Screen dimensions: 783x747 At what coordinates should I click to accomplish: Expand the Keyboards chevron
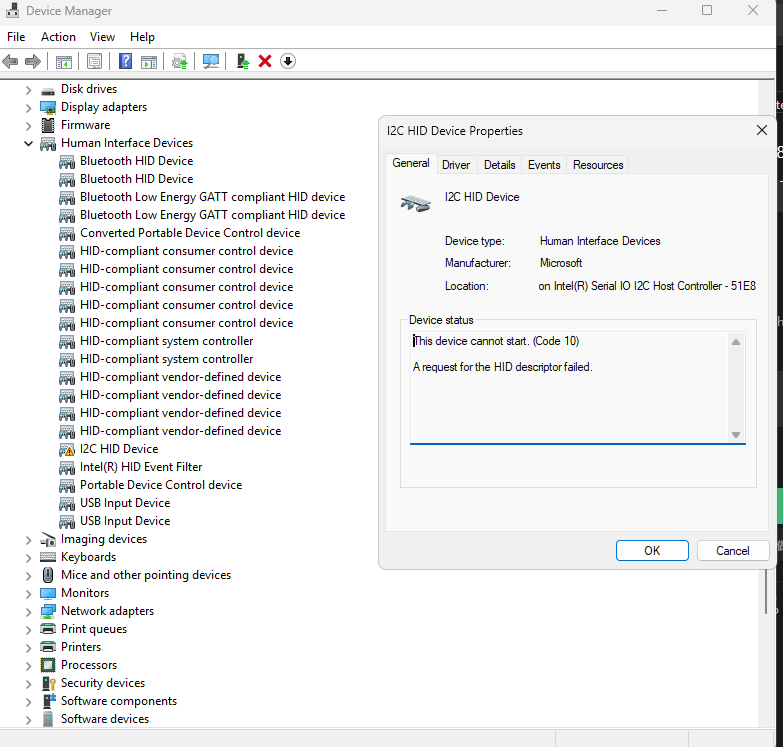point(28,558)
